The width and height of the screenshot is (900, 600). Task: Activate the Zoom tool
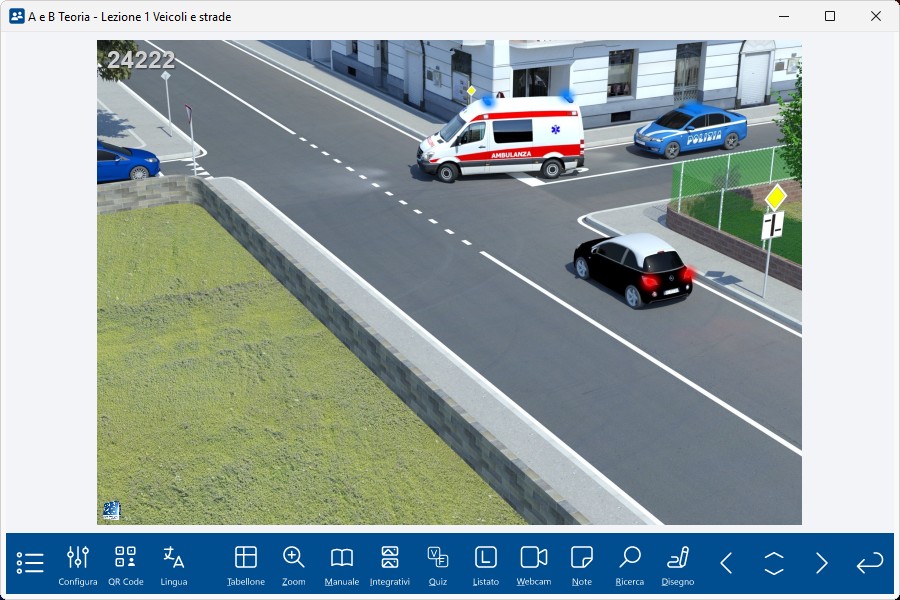(x=293, y=564)
